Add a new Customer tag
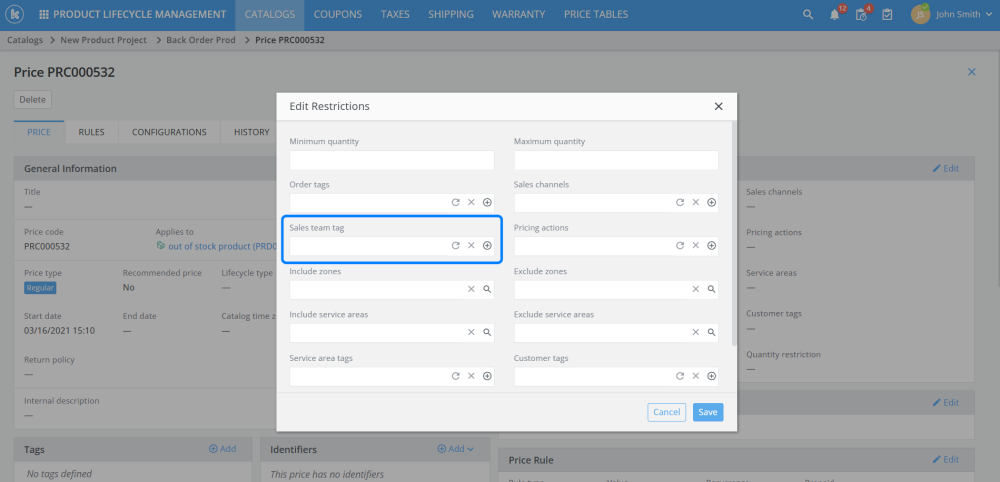Viewport: 1000px width, 482px height. [x=711, y=376]
